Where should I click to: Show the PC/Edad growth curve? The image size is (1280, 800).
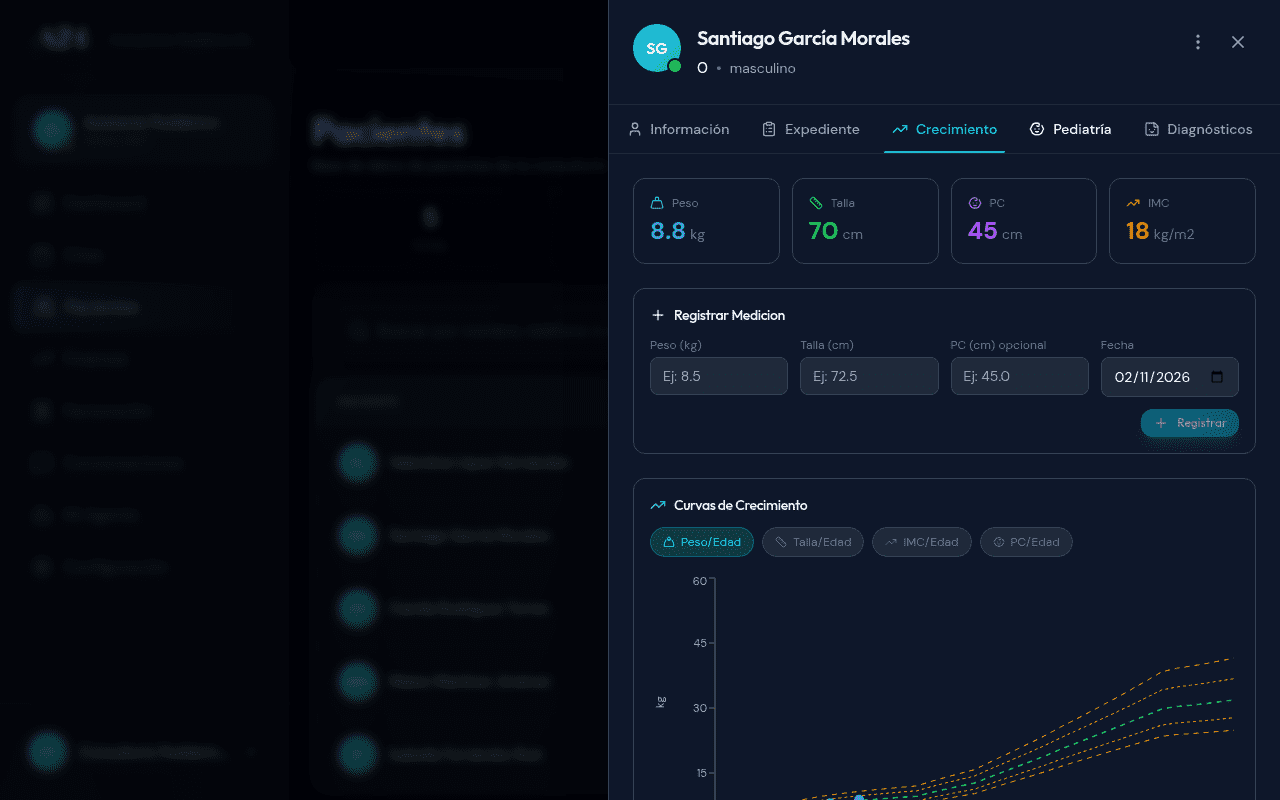pyautogui.click(x=1026, y=542)
